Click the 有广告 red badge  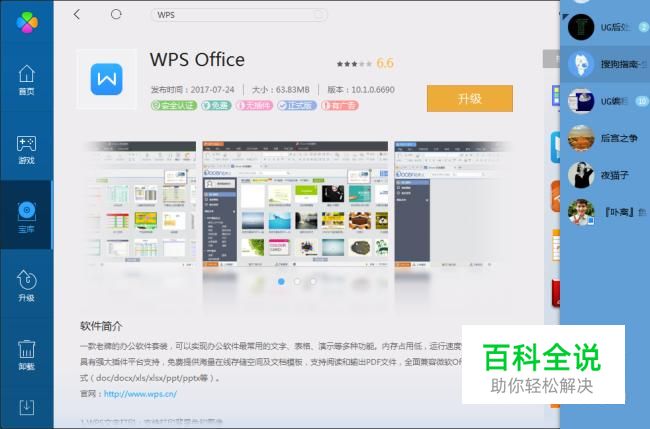pyautogui.click(x=340, y=106)
